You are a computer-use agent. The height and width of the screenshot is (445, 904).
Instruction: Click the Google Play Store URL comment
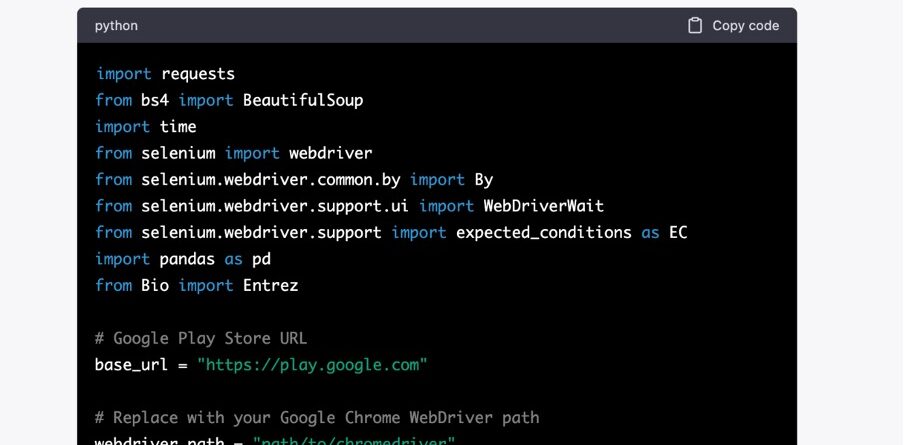click(x=201, y=338)
